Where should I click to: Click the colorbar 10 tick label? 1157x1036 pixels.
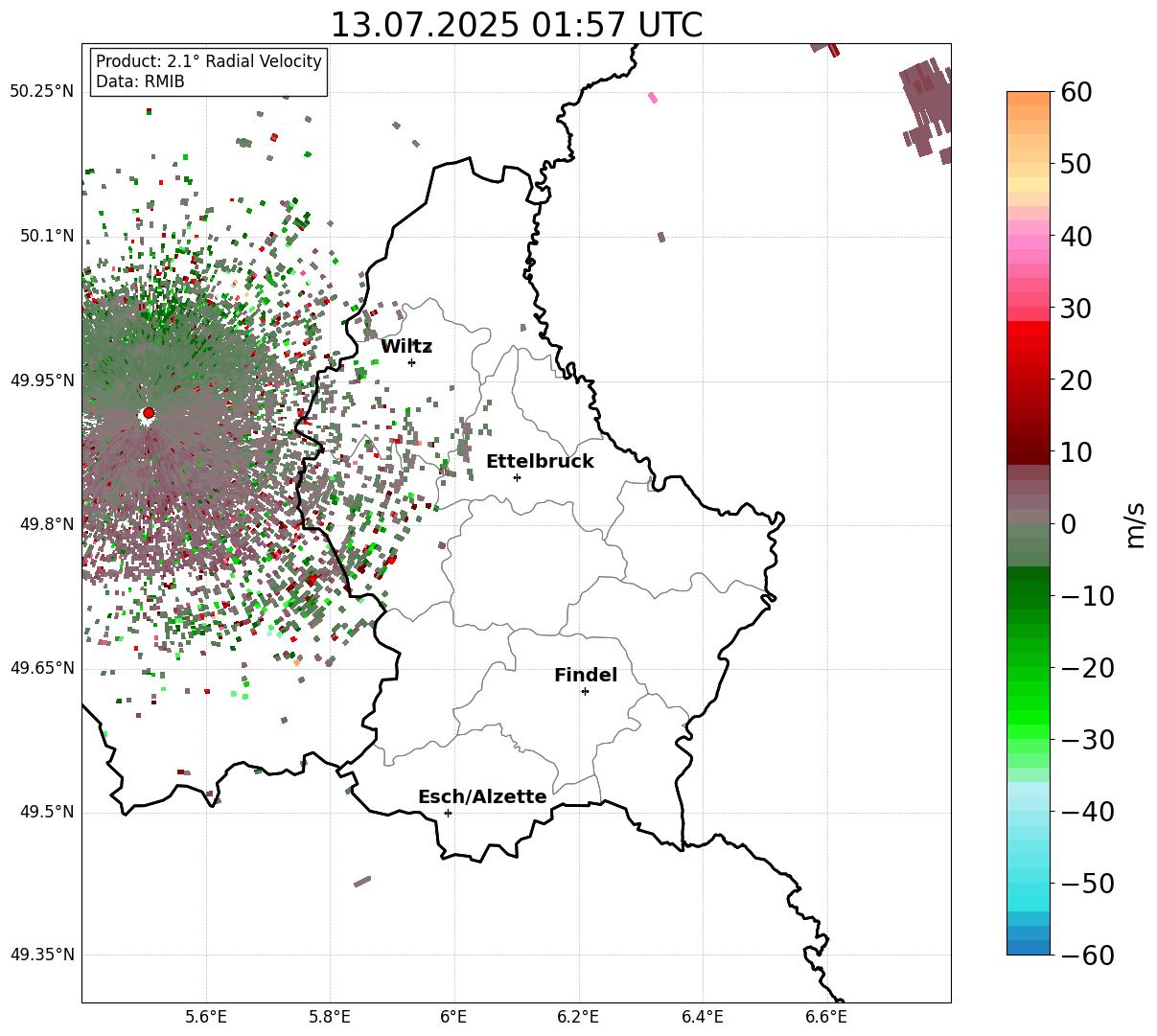[x=1075, y=452]
